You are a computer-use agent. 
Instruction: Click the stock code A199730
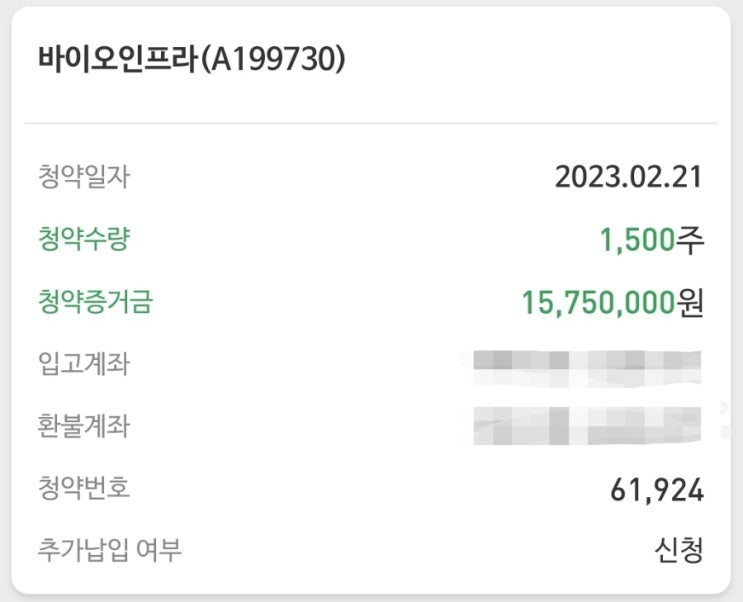point(274,60)
